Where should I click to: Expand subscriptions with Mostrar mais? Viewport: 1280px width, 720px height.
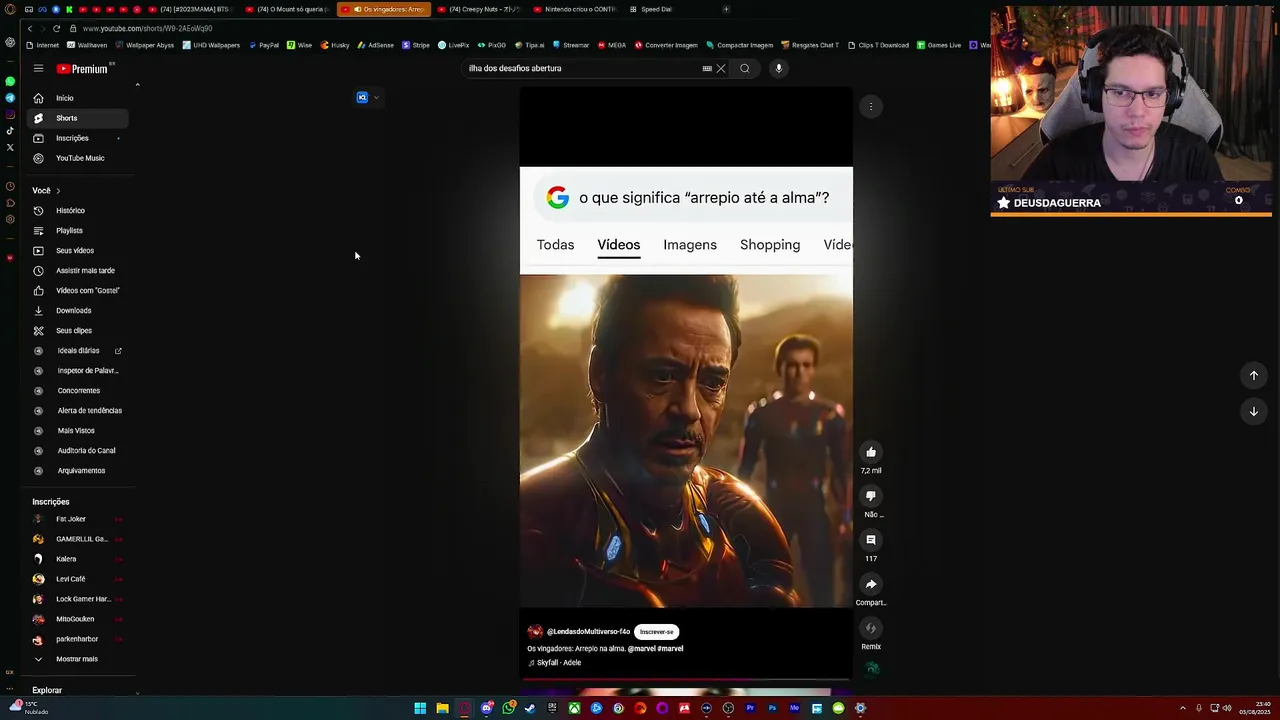tap(77, 659)
